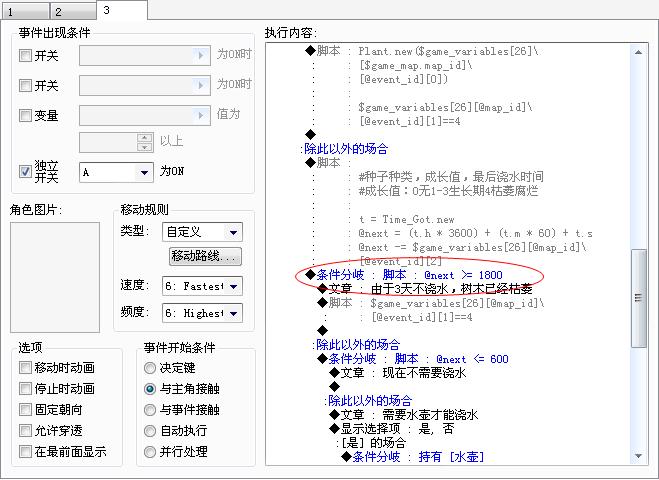Select the t = Time_Got.new script line
The height and width of the screenshot is (480, 659).
(x=406, y=219)
